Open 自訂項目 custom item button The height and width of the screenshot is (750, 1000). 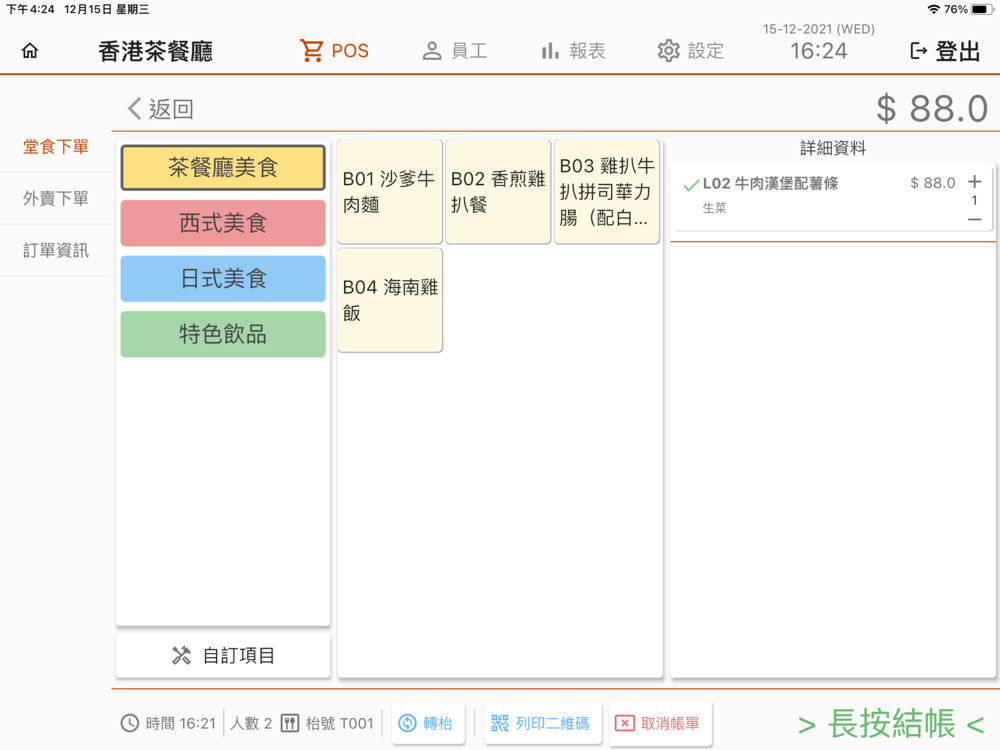(223, 655)
